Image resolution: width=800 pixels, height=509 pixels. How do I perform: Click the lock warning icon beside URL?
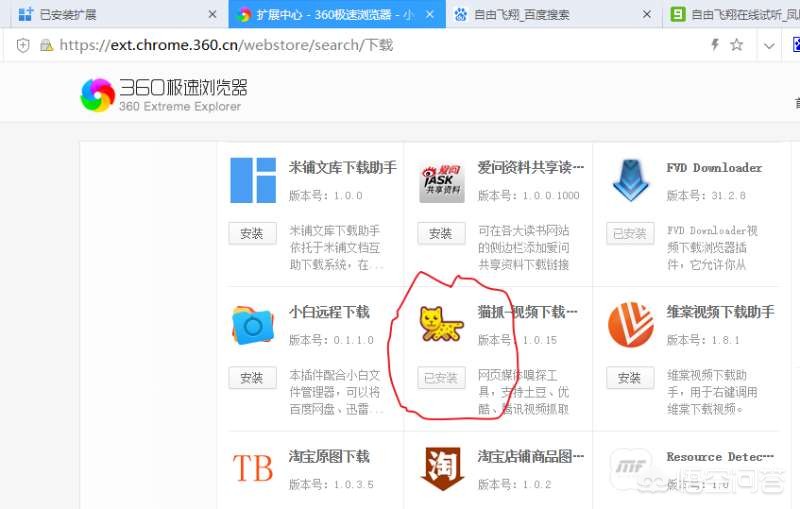(46, 45)
